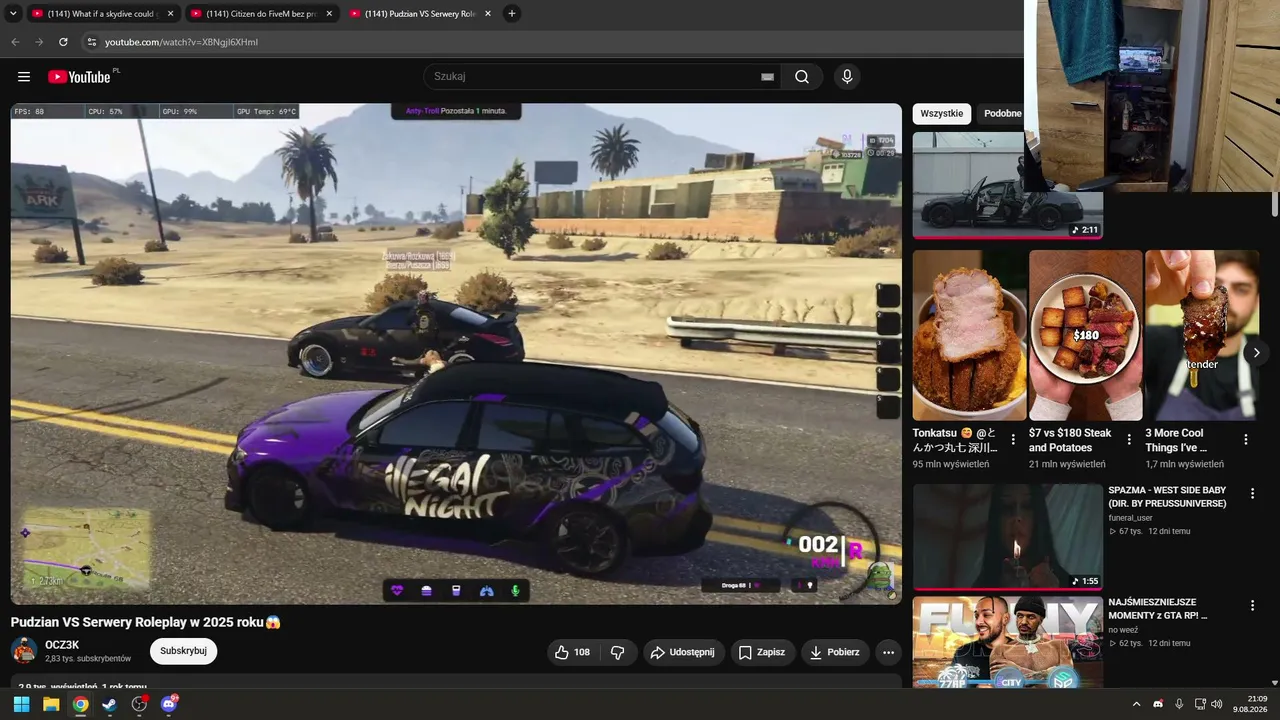The image size is (1280, 720).
Task: Close the 'Citizen do FiveM' tab
Action: [329, 14]
